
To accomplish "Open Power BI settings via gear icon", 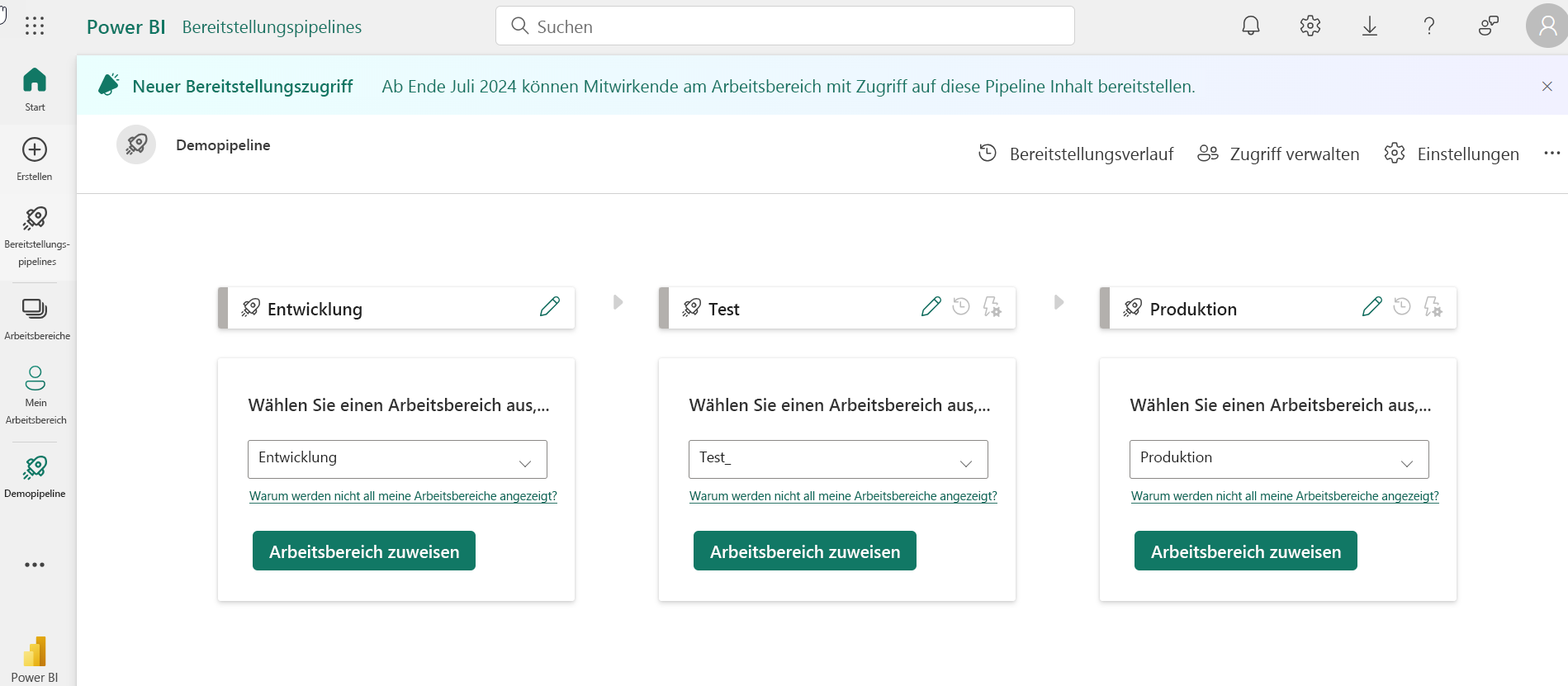I will coord(1310,26).
